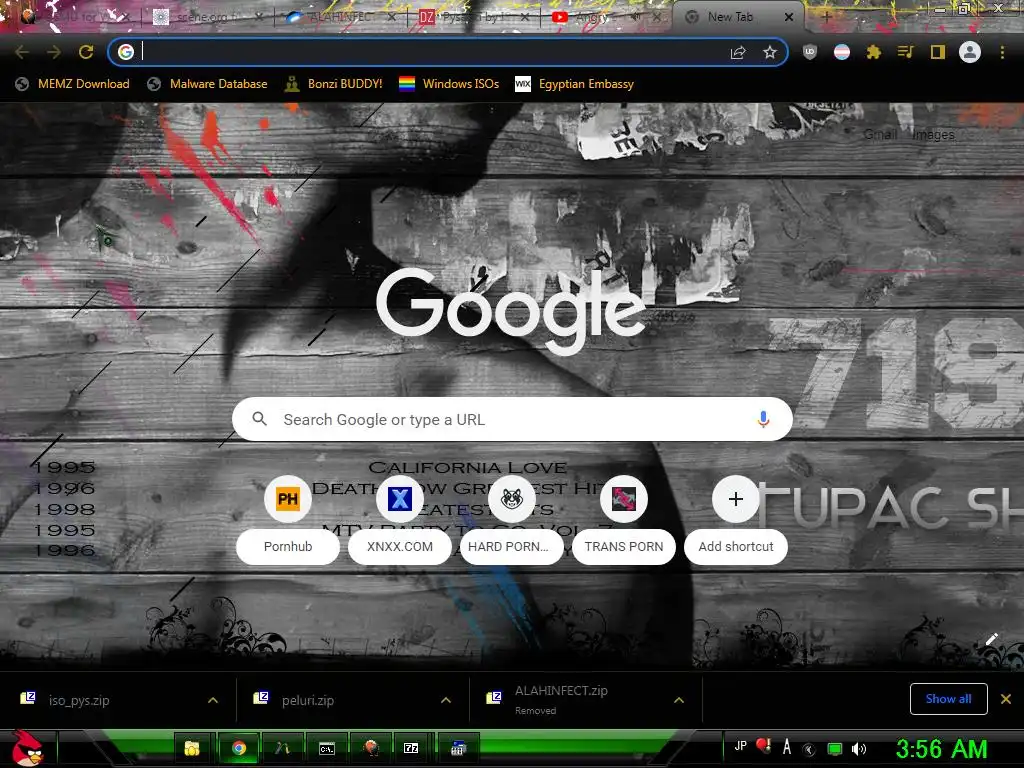The width and height of the screenshot is (1024, 768).
Task: Click the green monitor tray icon
Action: click(835, 748)
